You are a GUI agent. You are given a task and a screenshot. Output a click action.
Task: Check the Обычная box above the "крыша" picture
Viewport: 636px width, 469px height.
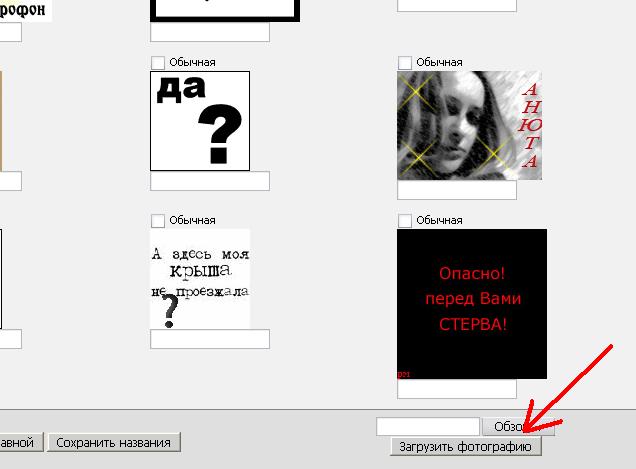click(x=158, y=221)
